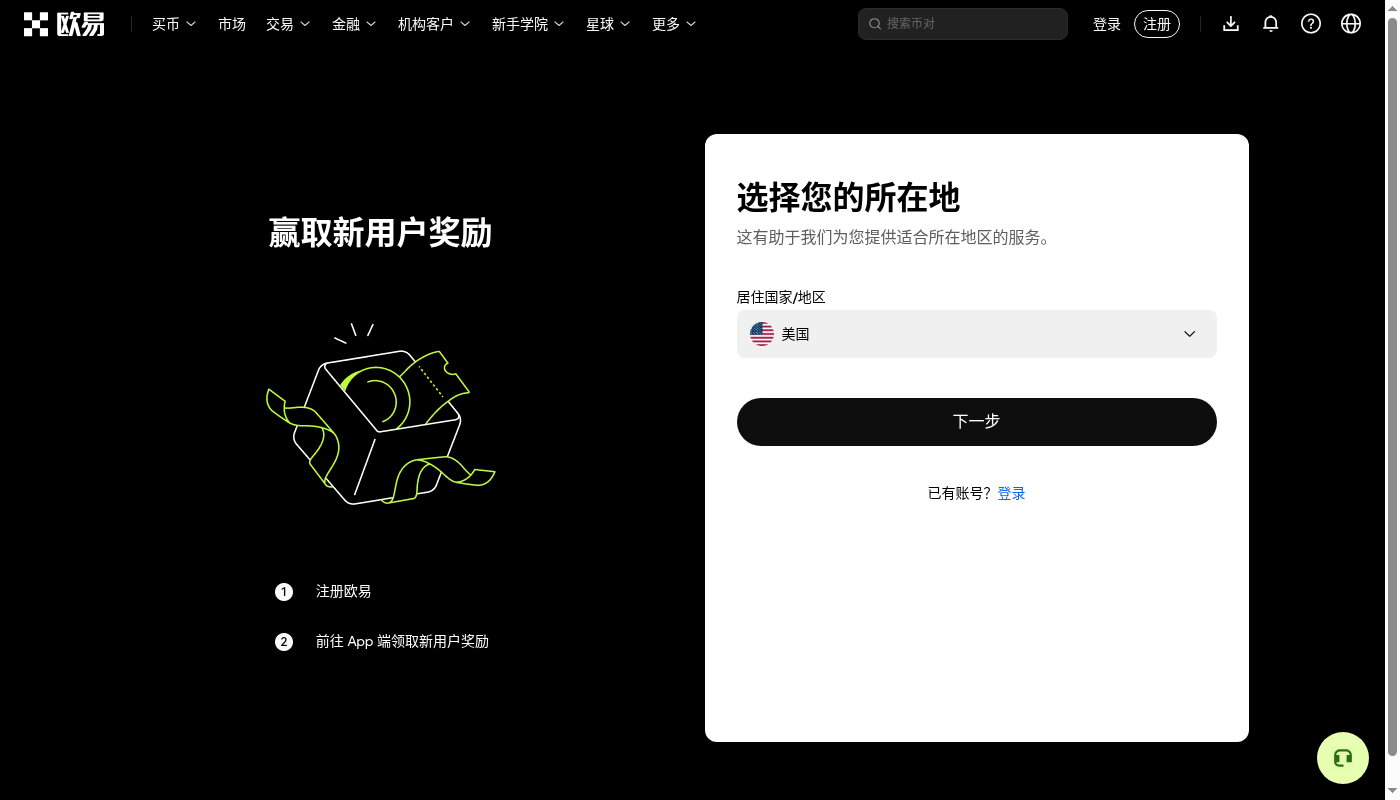
Task: Click the search magnifier icon
Action: [875, 24]
